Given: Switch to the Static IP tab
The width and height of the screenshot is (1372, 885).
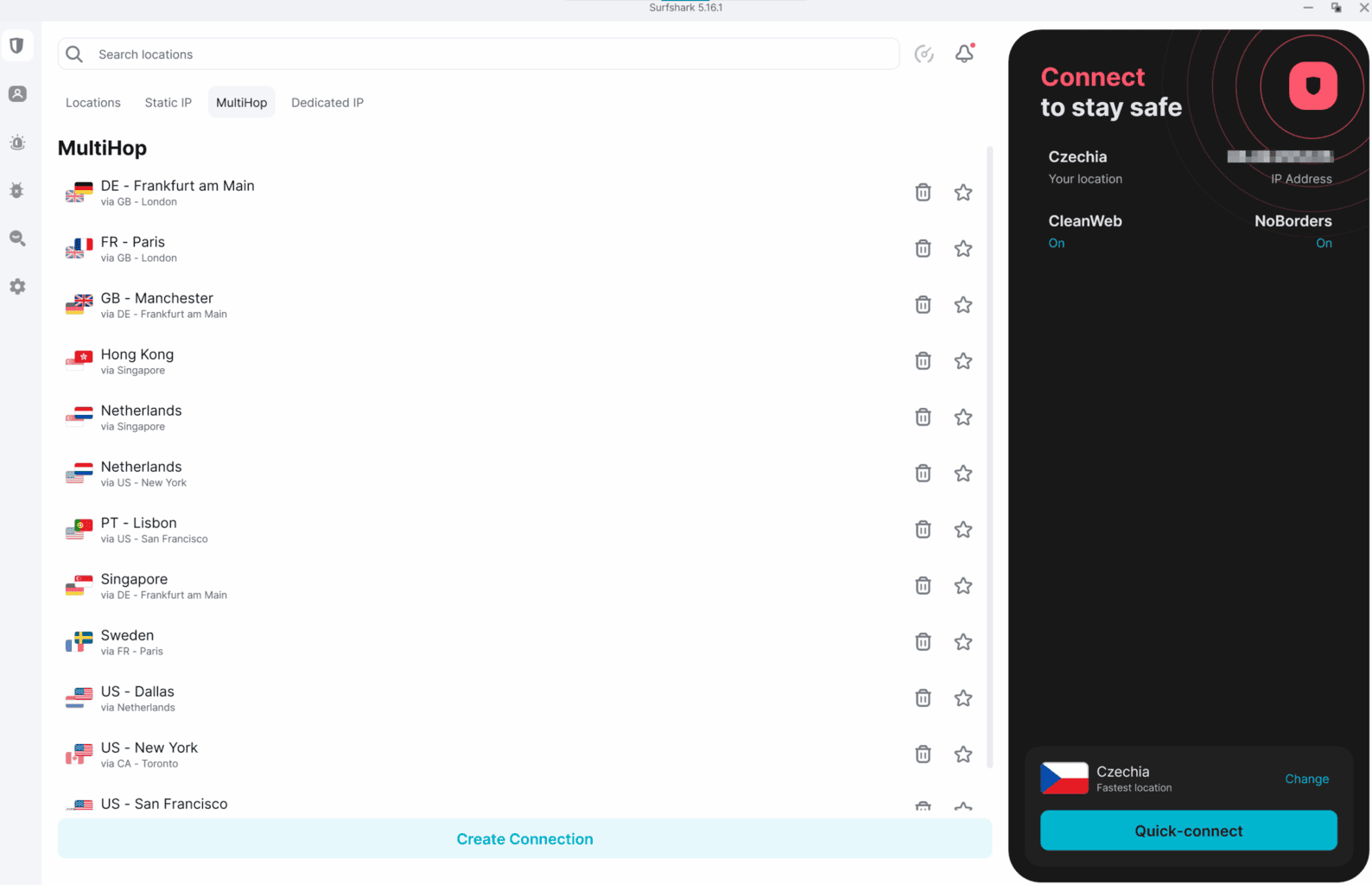Looking at the screenshot, I should tap(168, 103).
